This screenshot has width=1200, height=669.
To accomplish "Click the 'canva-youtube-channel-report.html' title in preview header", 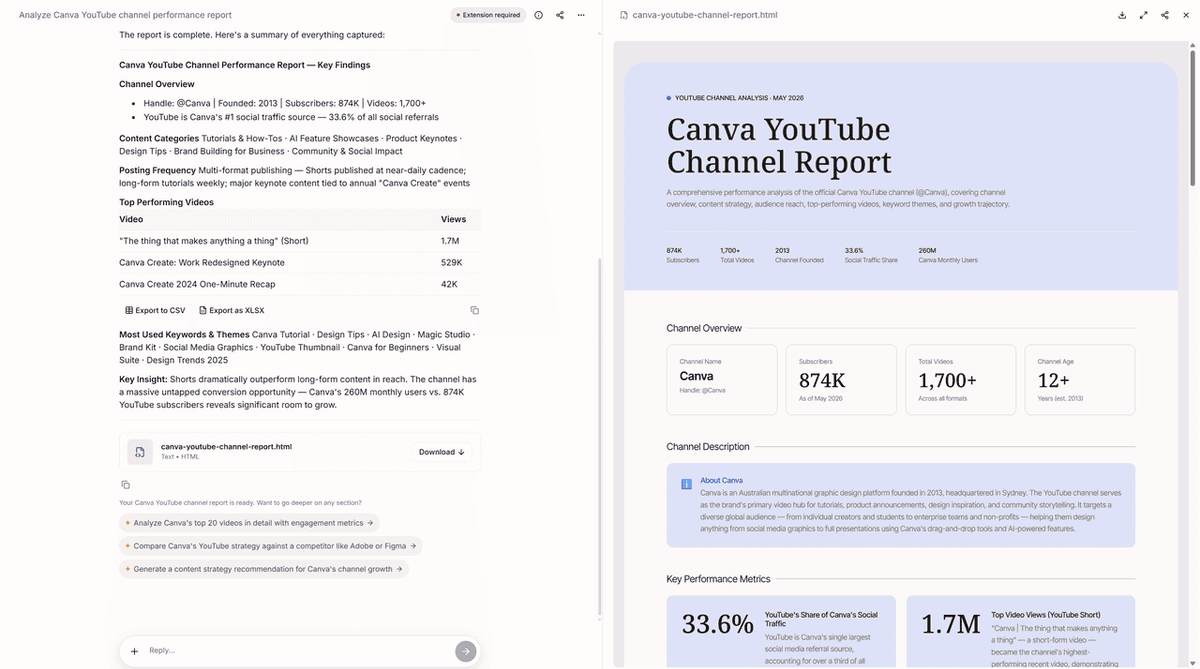I will [705, 15].
